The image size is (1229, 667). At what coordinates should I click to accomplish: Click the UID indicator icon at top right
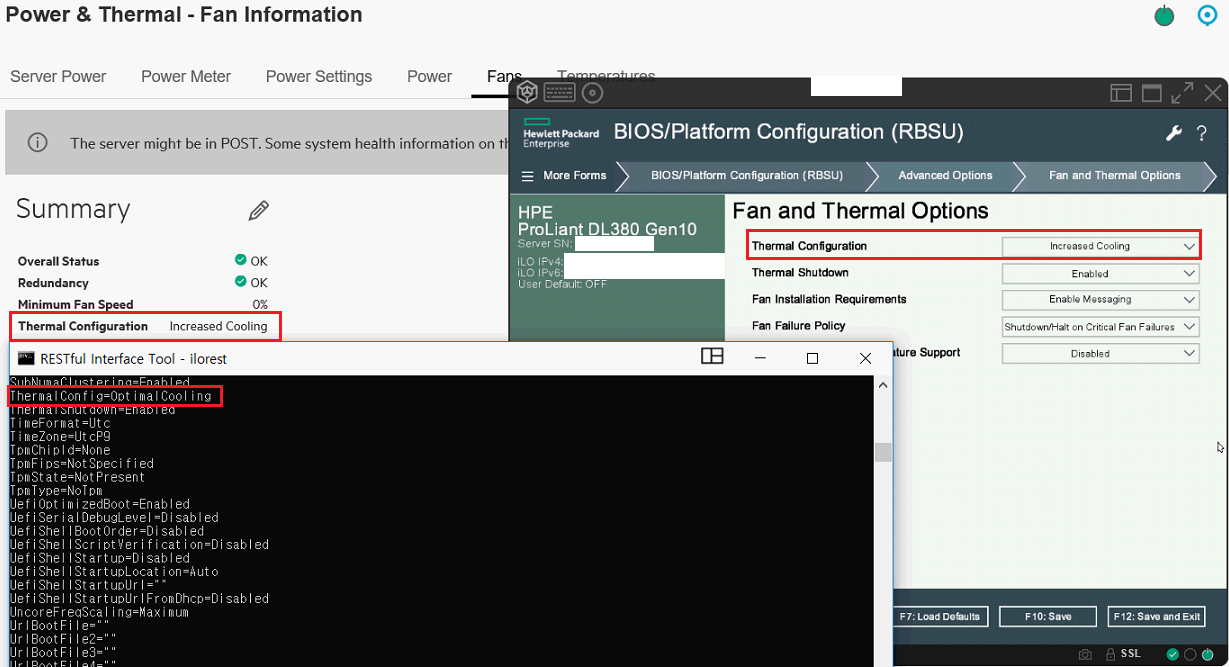coord(1208,15)
